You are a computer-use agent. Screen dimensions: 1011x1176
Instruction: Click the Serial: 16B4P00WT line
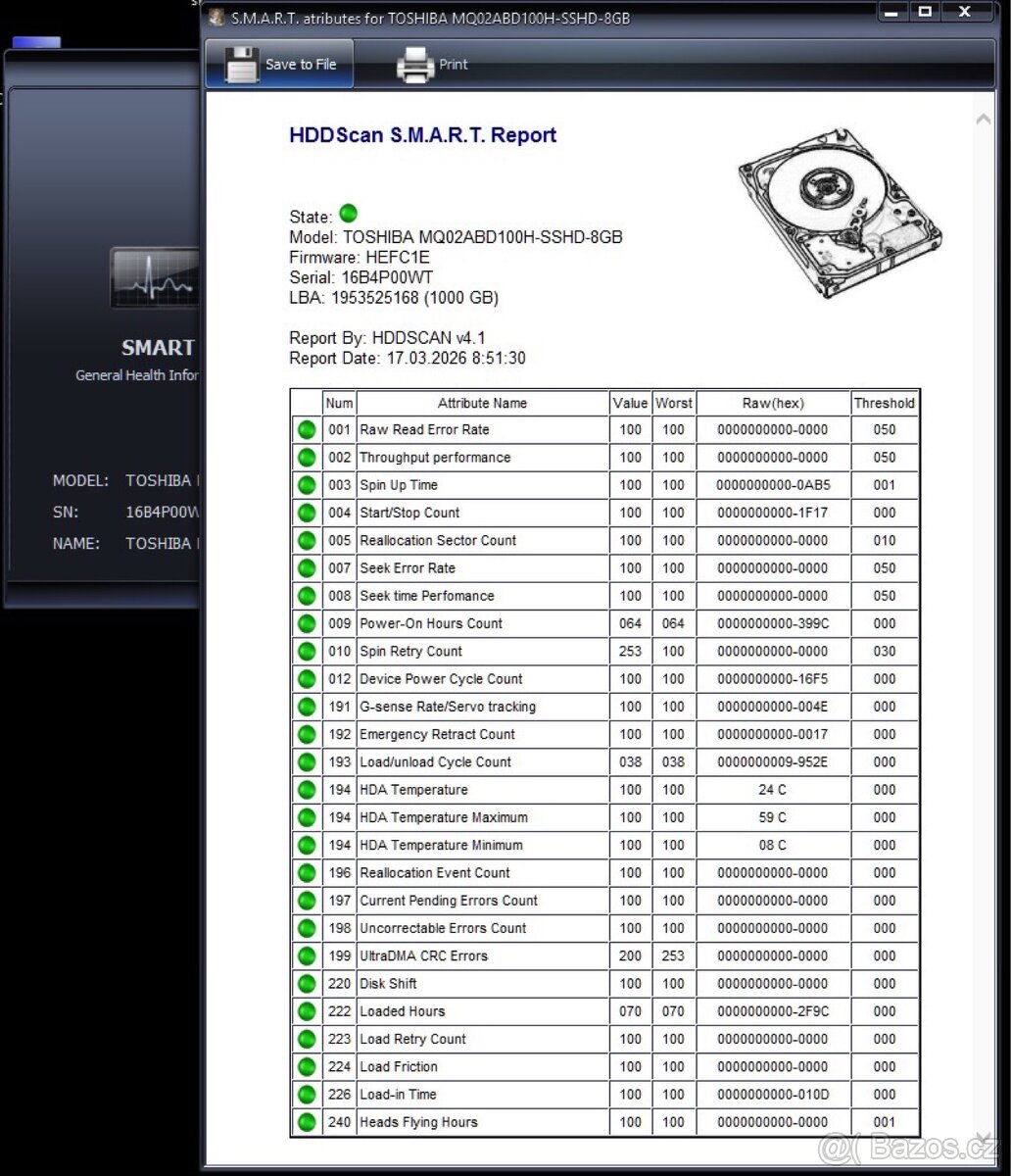point(362,277)
